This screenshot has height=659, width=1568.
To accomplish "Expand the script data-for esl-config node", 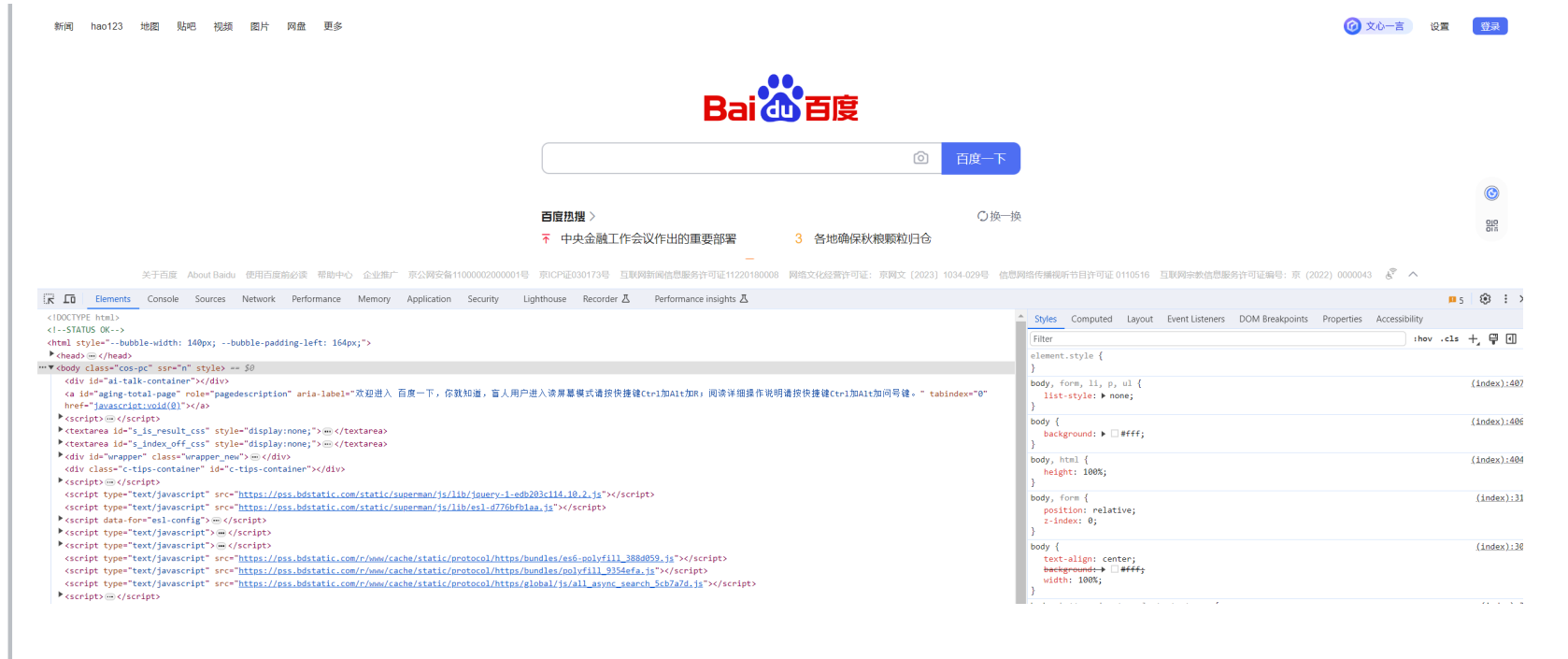I will coord(61,519).
